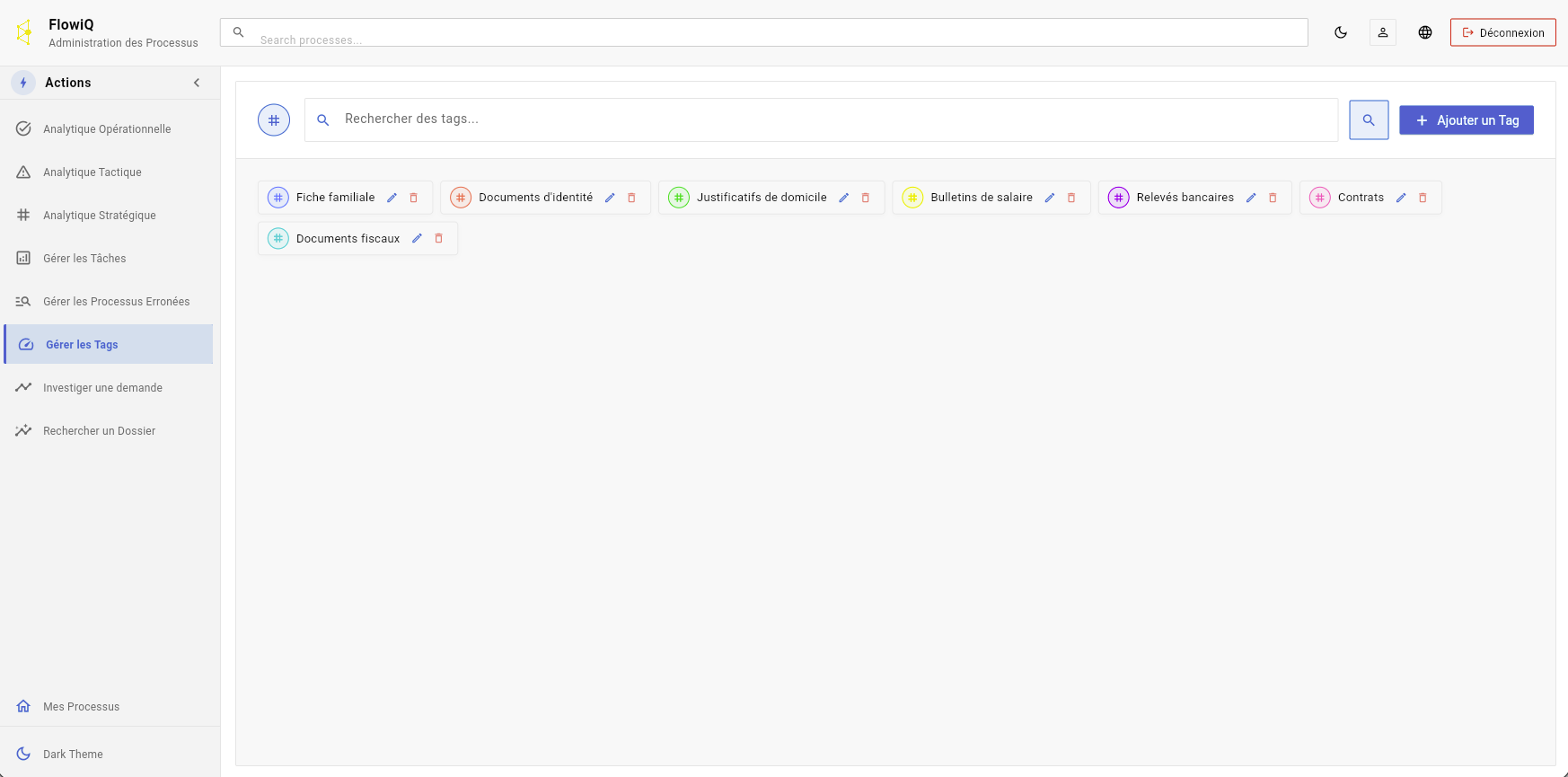Viewport: 1568px width, 777px height.
Task: Delete the Documents fiscaux tag
Action: 439,239
